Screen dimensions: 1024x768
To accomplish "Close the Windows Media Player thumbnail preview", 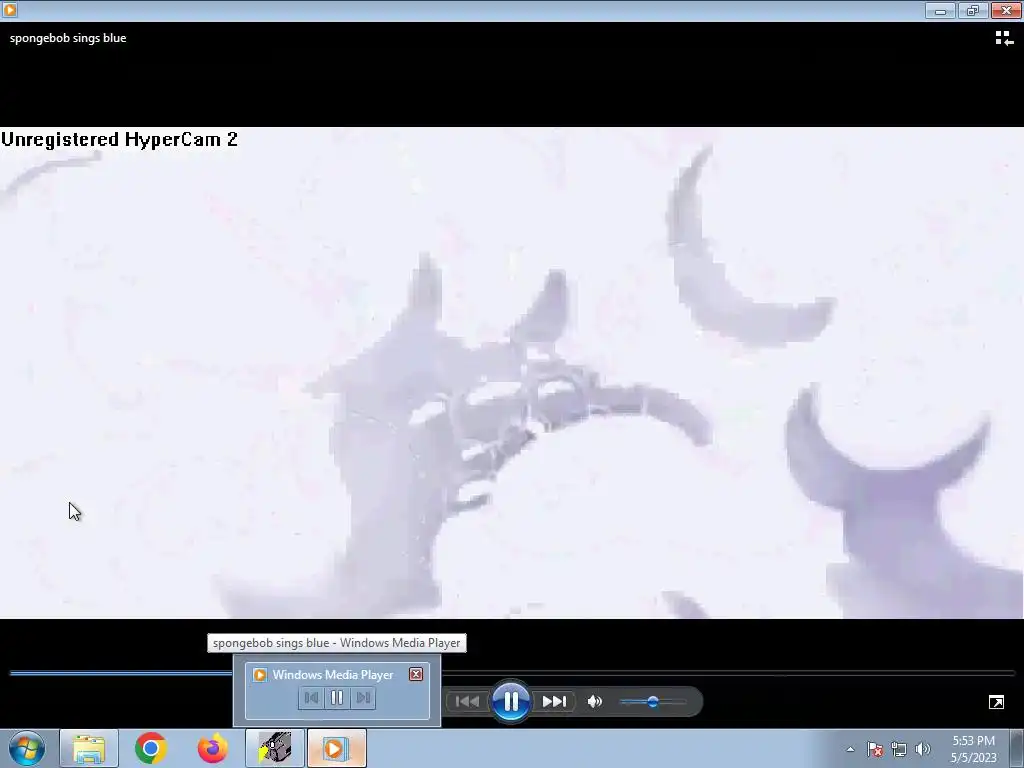I will [416, 674].
